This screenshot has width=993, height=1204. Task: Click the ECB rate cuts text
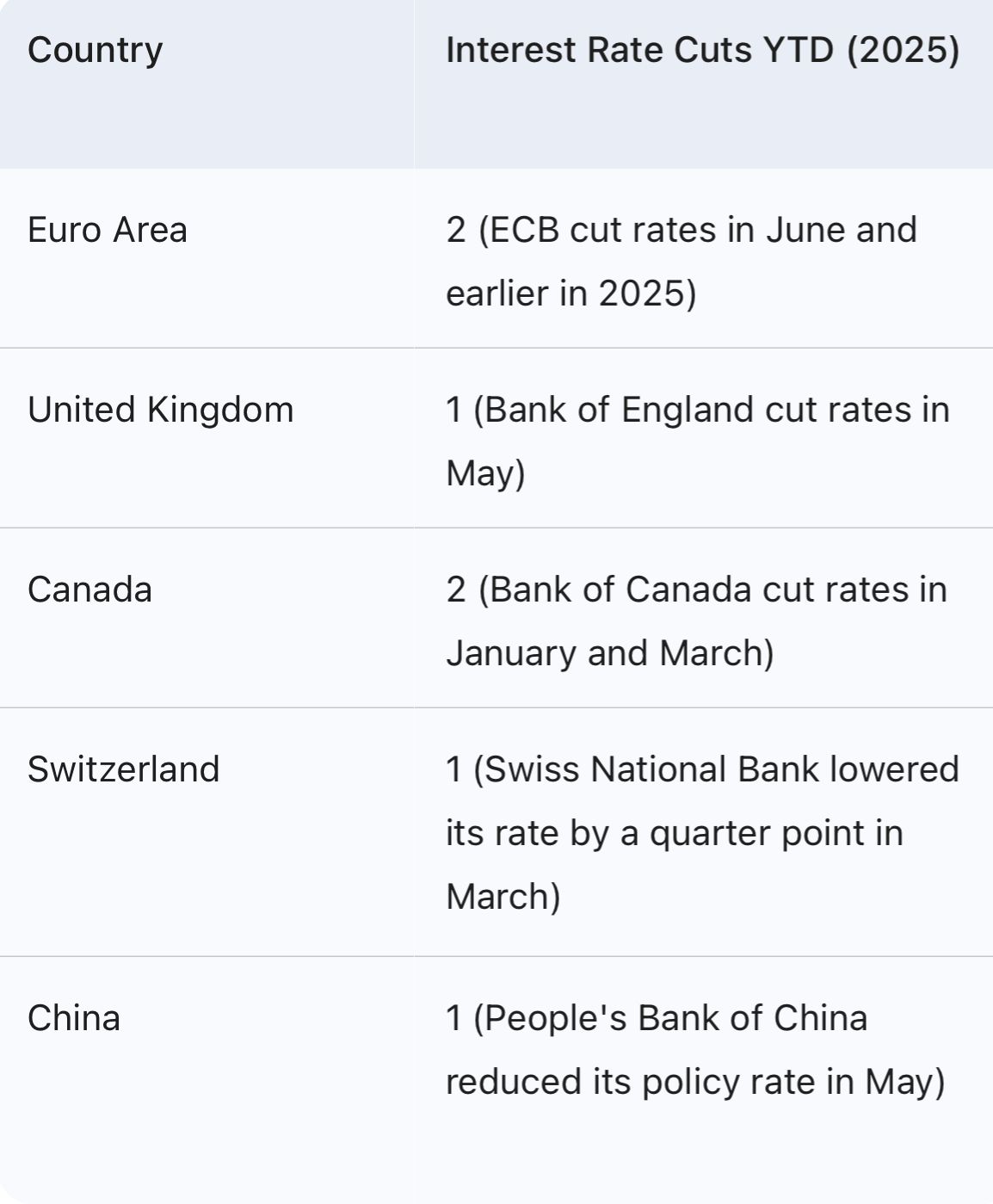682,262
